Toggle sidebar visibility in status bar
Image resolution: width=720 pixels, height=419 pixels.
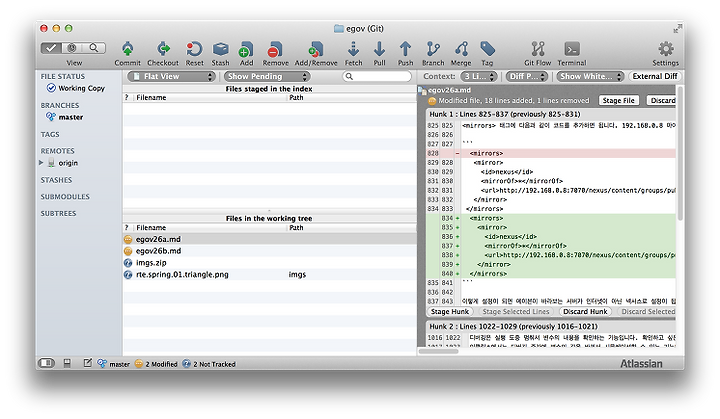[x=46, y=363]
